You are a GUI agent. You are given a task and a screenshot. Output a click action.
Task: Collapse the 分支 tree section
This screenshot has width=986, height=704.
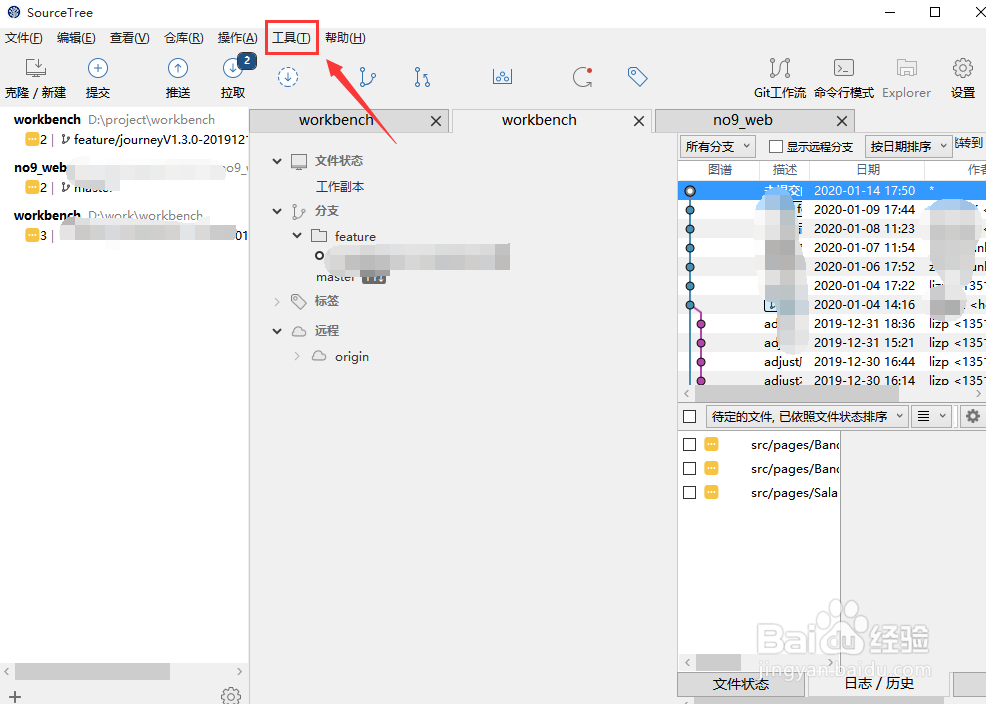277,211
